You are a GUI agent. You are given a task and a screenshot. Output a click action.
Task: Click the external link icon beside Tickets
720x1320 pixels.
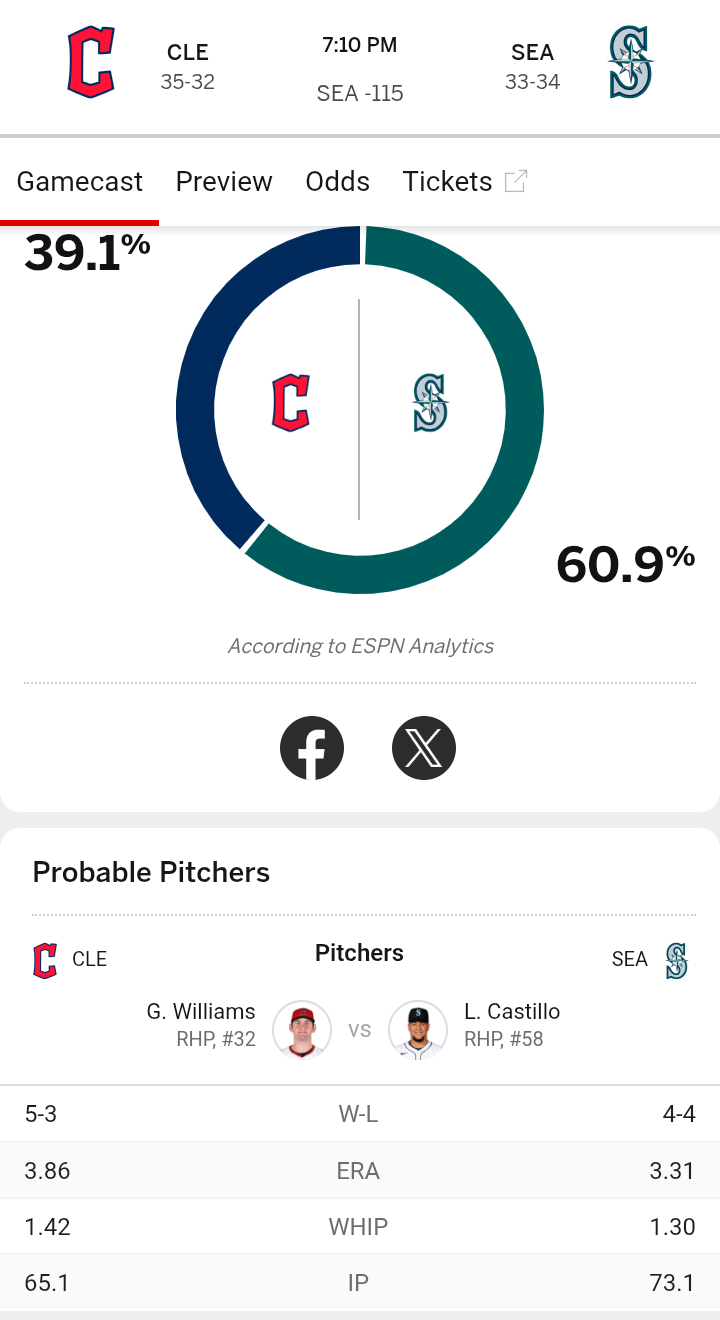(x=516, y=181)
